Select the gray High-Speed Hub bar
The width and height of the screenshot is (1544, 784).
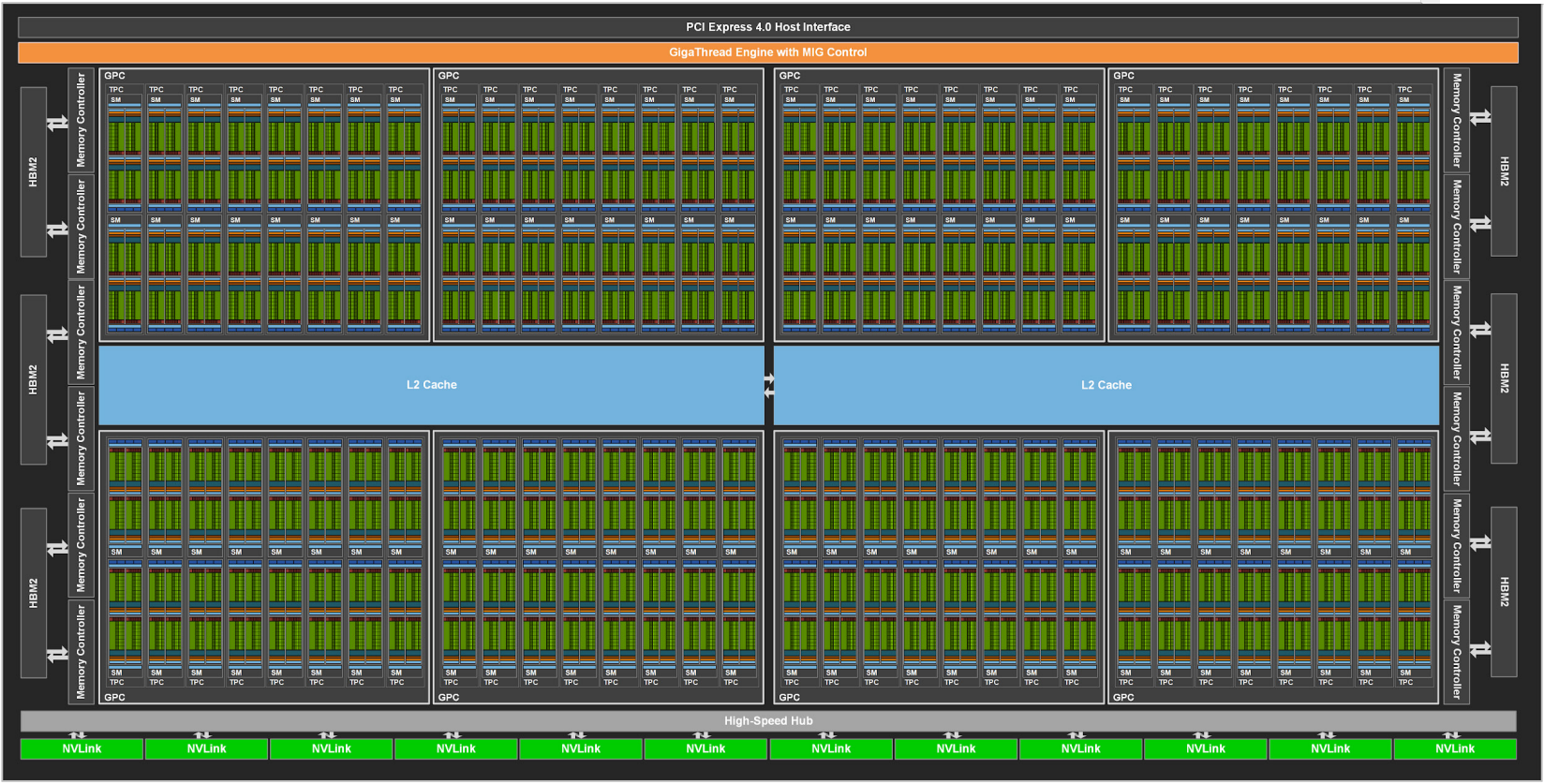pos(767,720)
